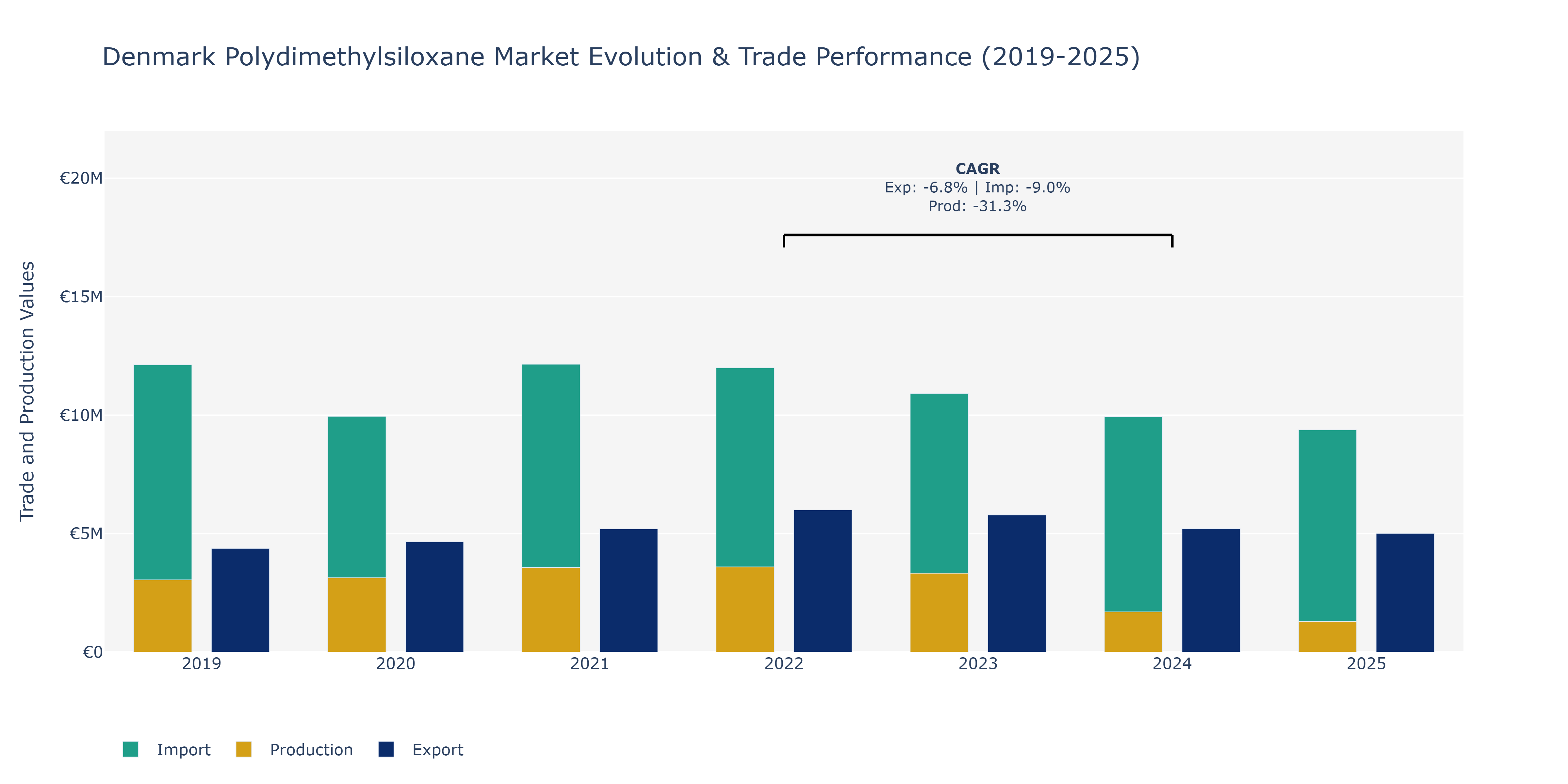Click the 2022 x-axis label
1568x784 pixels.
784,663
